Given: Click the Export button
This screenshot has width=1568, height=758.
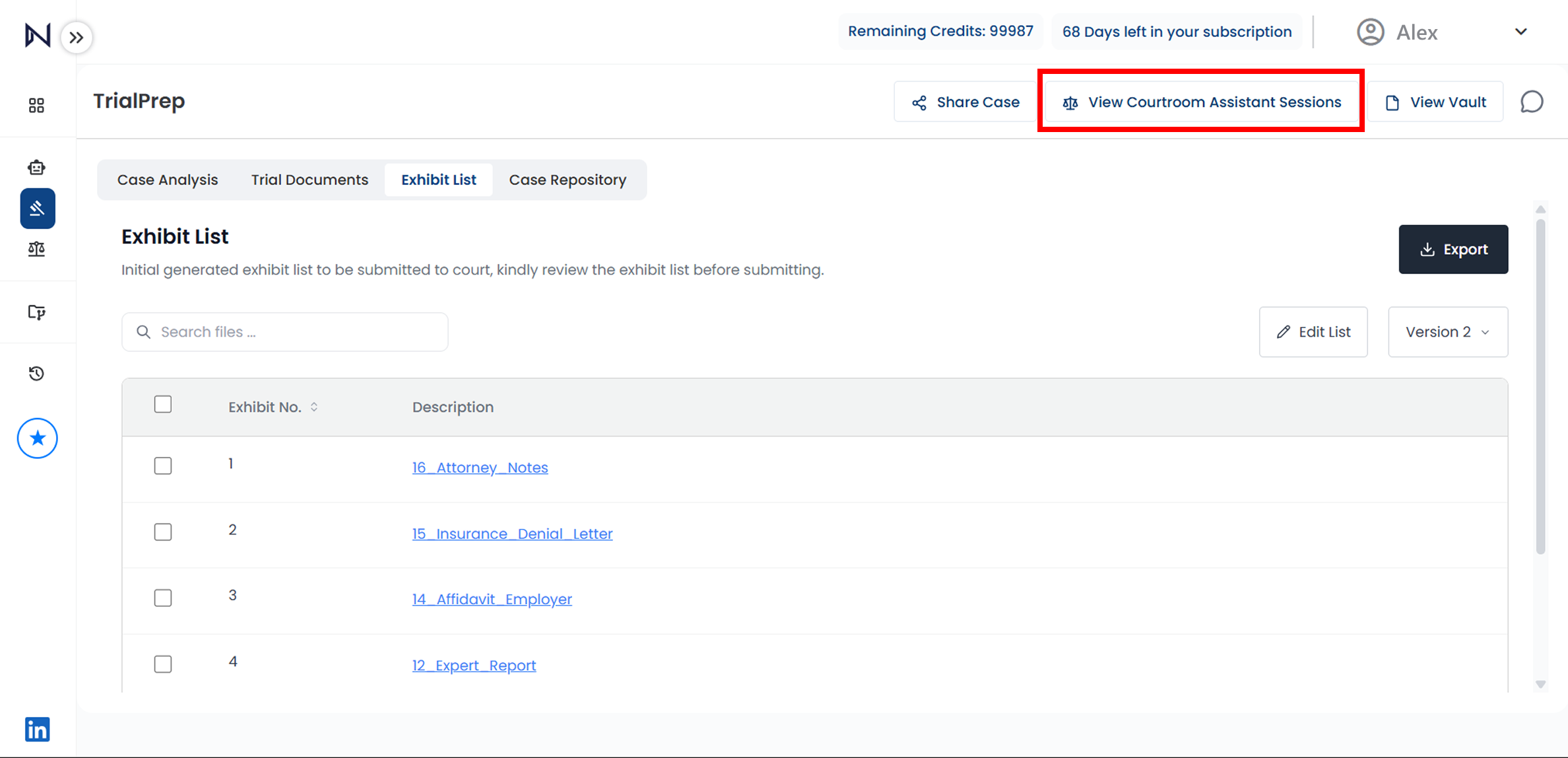Looking at the screenshot, I should click(1453, 249).
